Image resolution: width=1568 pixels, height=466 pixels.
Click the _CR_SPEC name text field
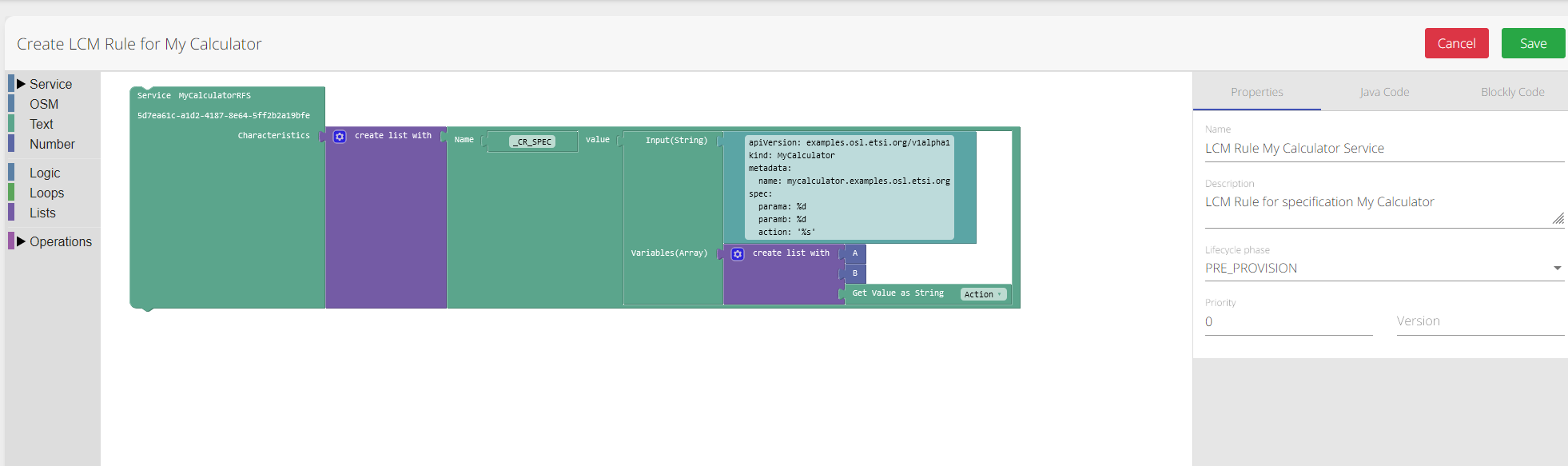[532, 142]
